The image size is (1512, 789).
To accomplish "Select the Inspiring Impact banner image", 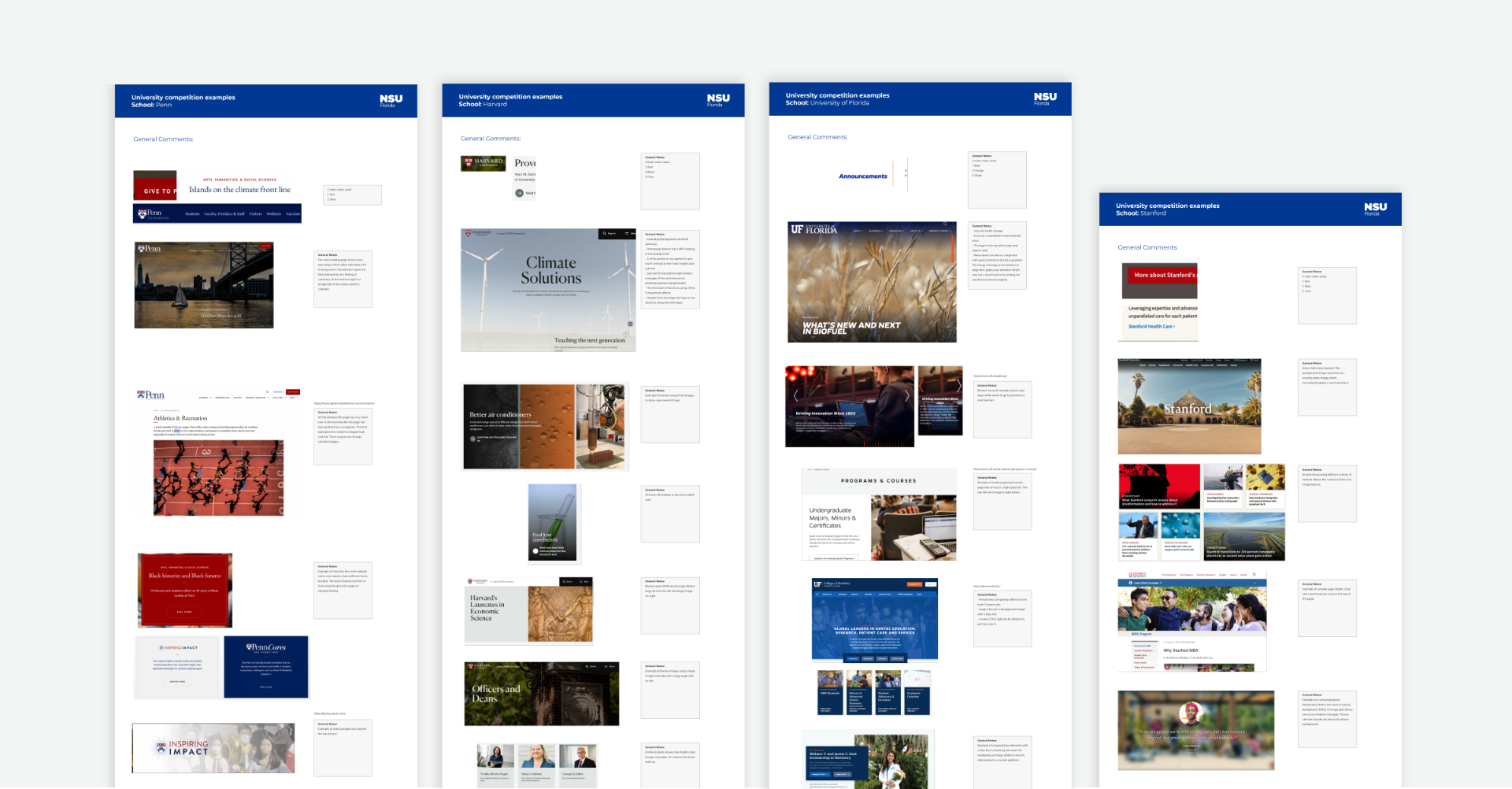I will click(x=213, y=748).
